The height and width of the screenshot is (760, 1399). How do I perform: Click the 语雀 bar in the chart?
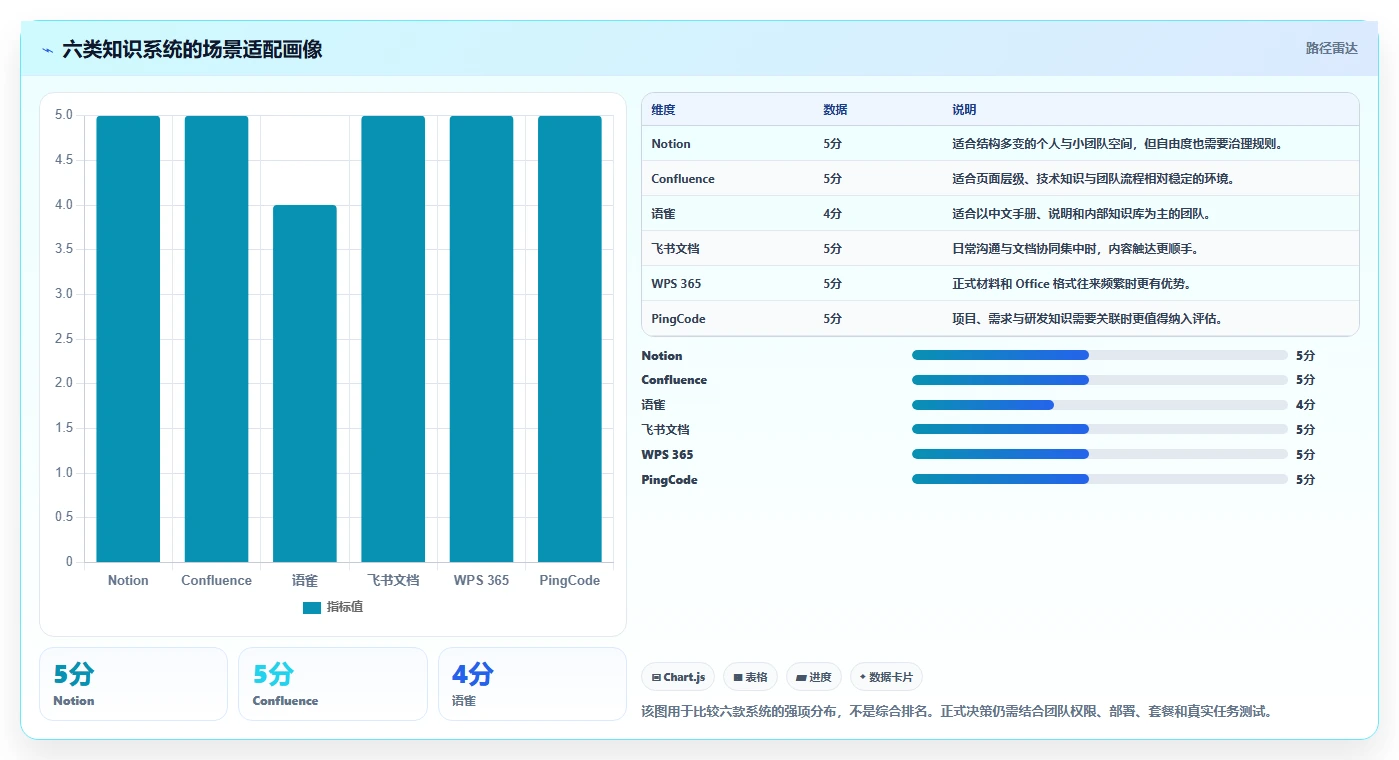(305, 384)
